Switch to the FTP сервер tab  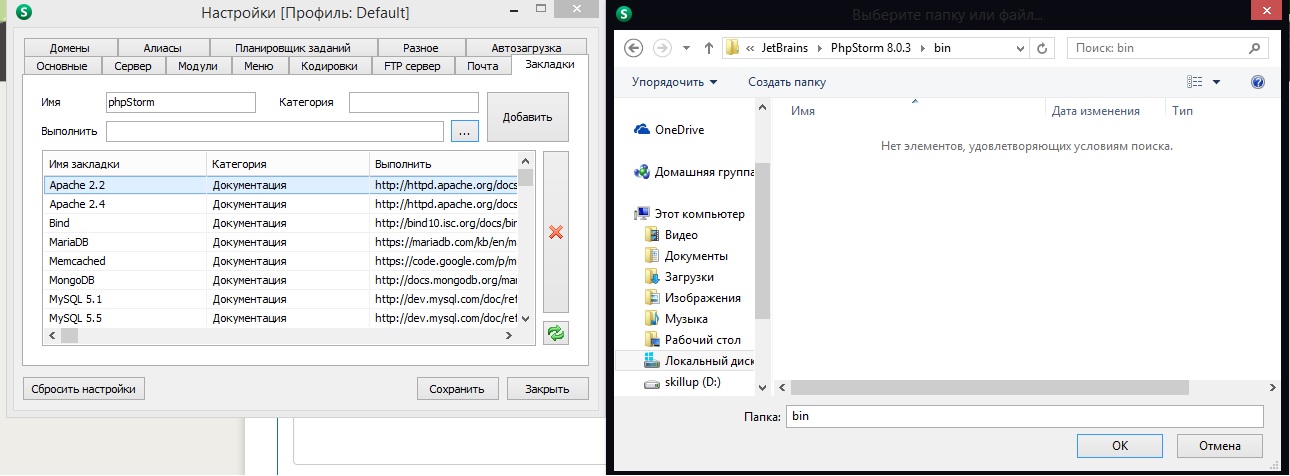pos(412,66)
